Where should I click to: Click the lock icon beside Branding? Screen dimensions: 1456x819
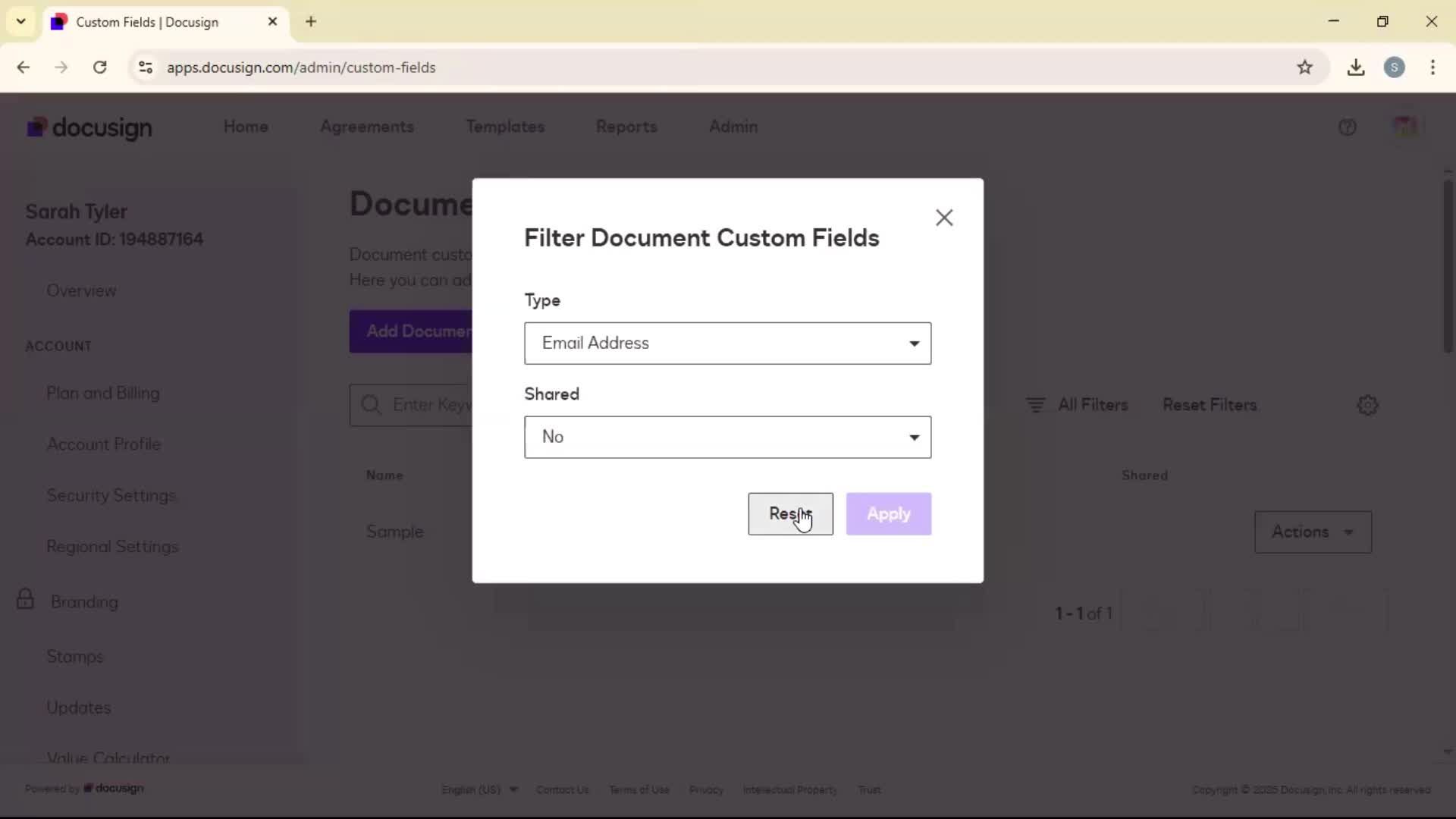click(25, 599)
